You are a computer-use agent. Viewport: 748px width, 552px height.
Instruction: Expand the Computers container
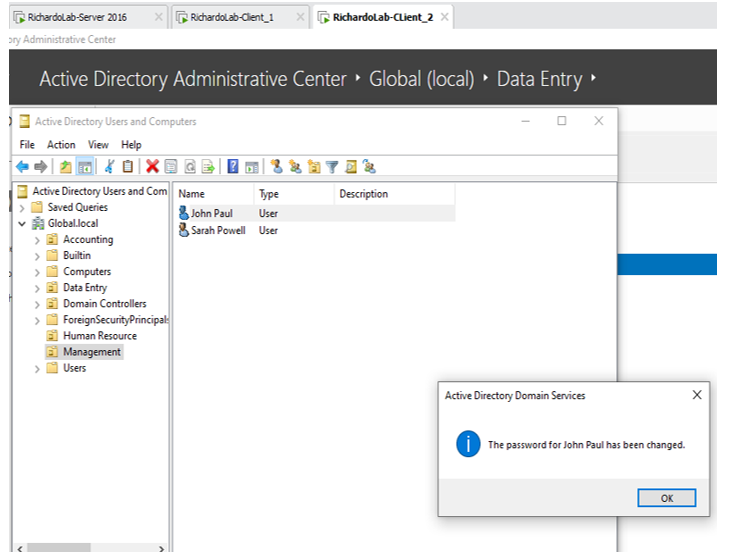[x=37, y=272]
